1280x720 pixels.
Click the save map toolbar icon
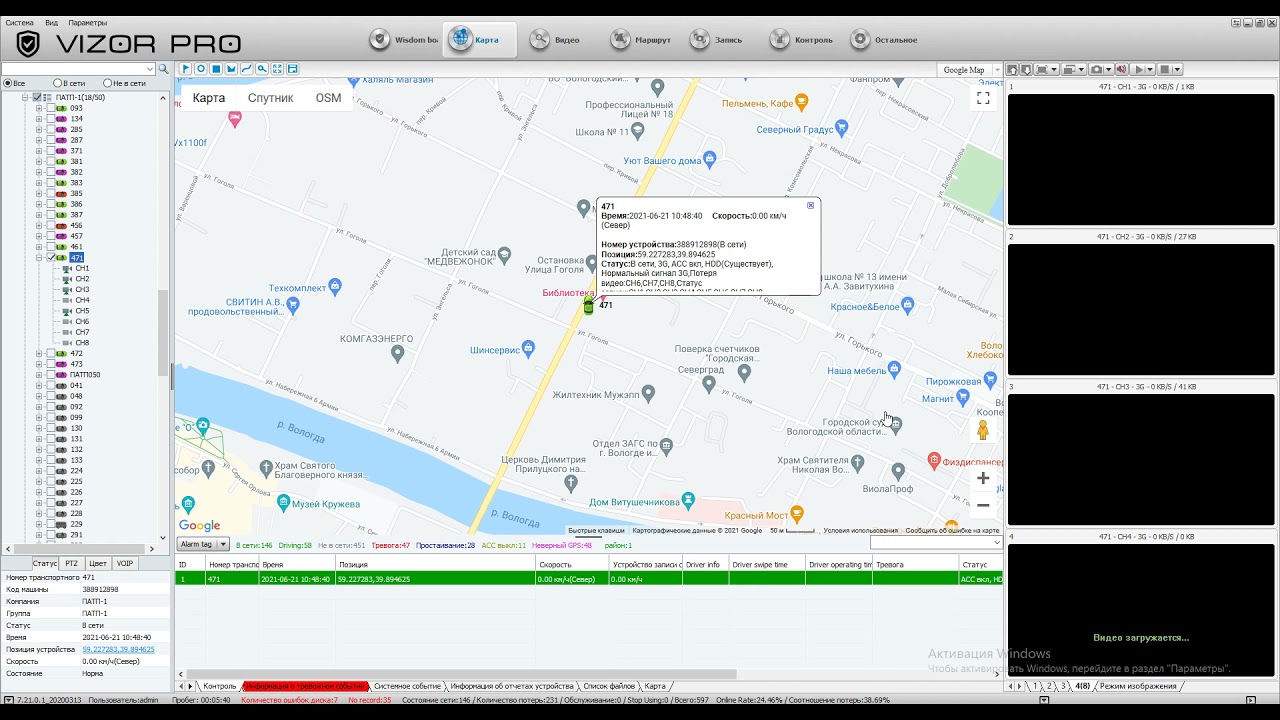coord(292,69)
